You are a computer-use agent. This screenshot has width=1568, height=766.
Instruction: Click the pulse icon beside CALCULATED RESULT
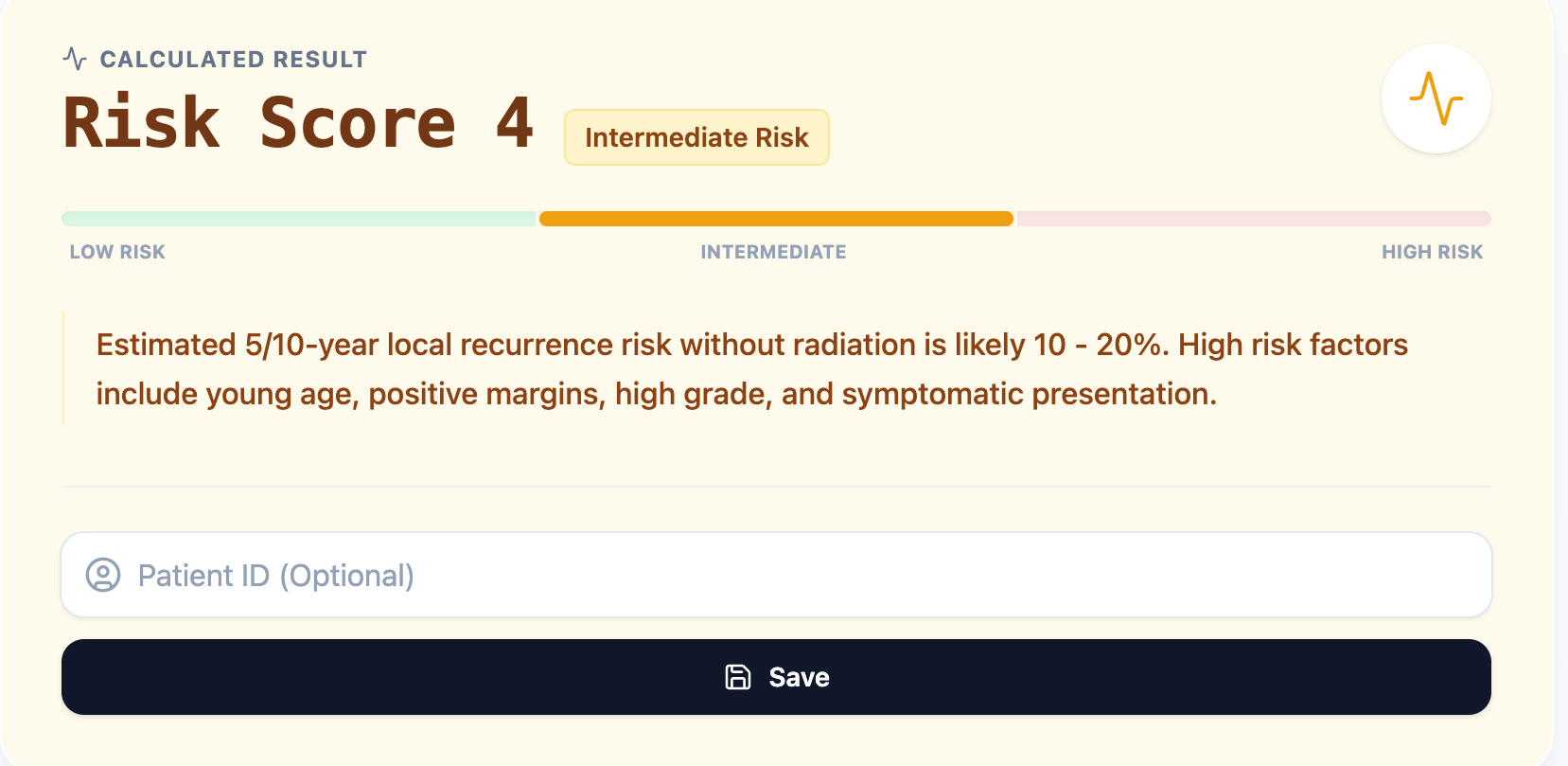click(x=74, y=58)
